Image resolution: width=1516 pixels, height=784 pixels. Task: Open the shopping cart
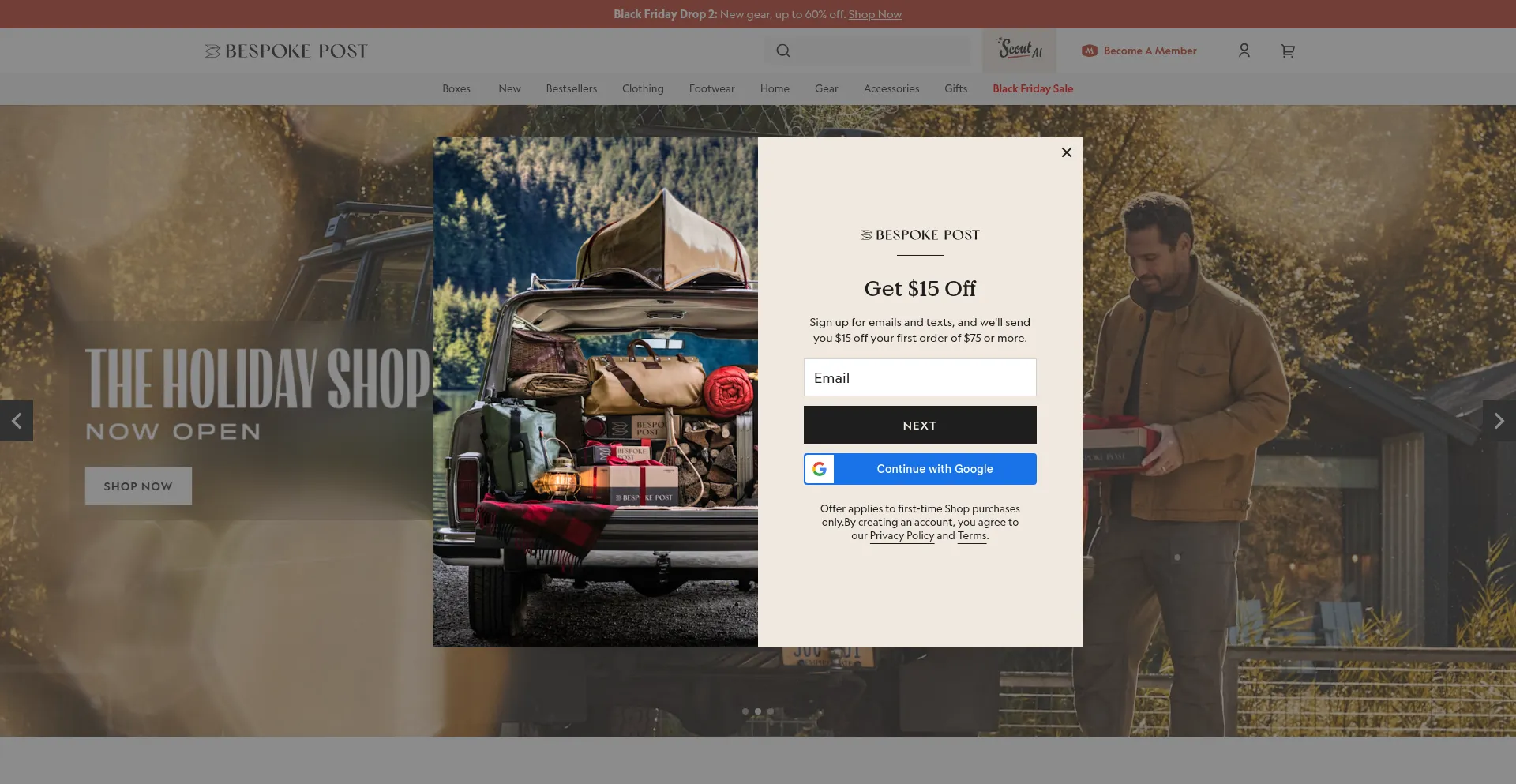pyautogui.click(x=1287, y=51)
